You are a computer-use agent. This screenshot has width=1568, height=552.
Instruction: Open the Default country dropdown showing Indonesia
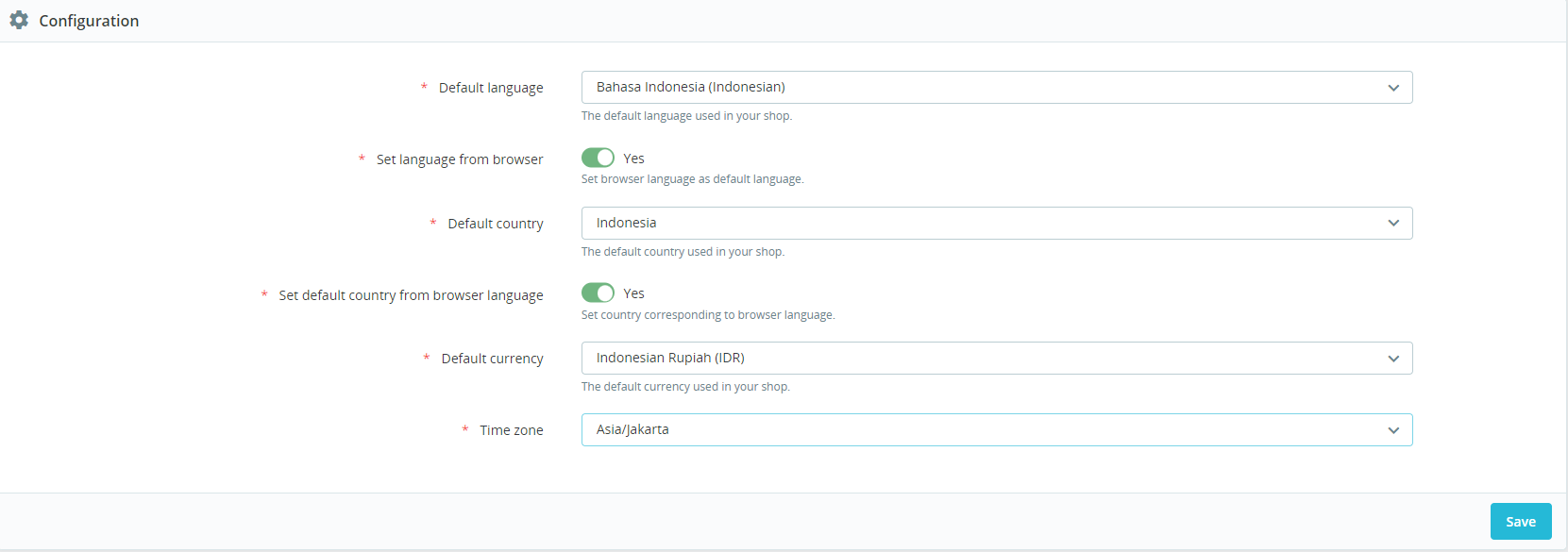pos(982,224)
